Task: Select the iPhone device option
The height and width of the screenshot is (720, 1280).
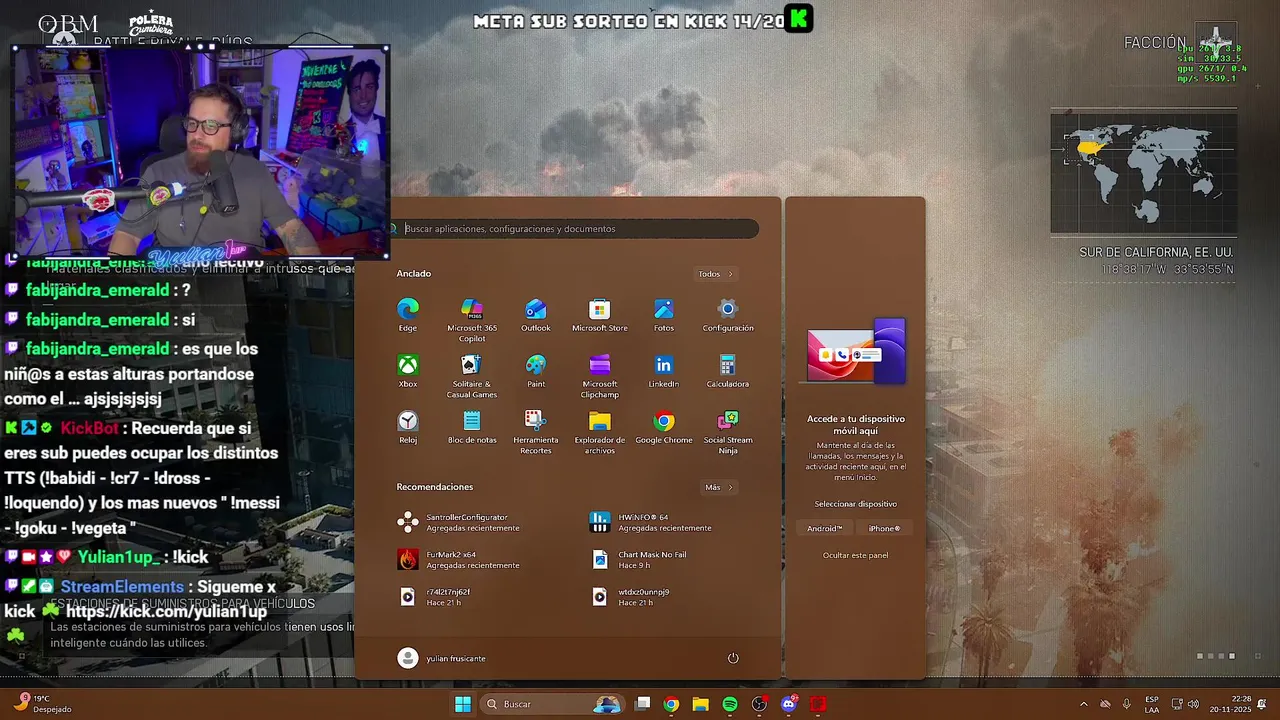Action: click(884, 529)
